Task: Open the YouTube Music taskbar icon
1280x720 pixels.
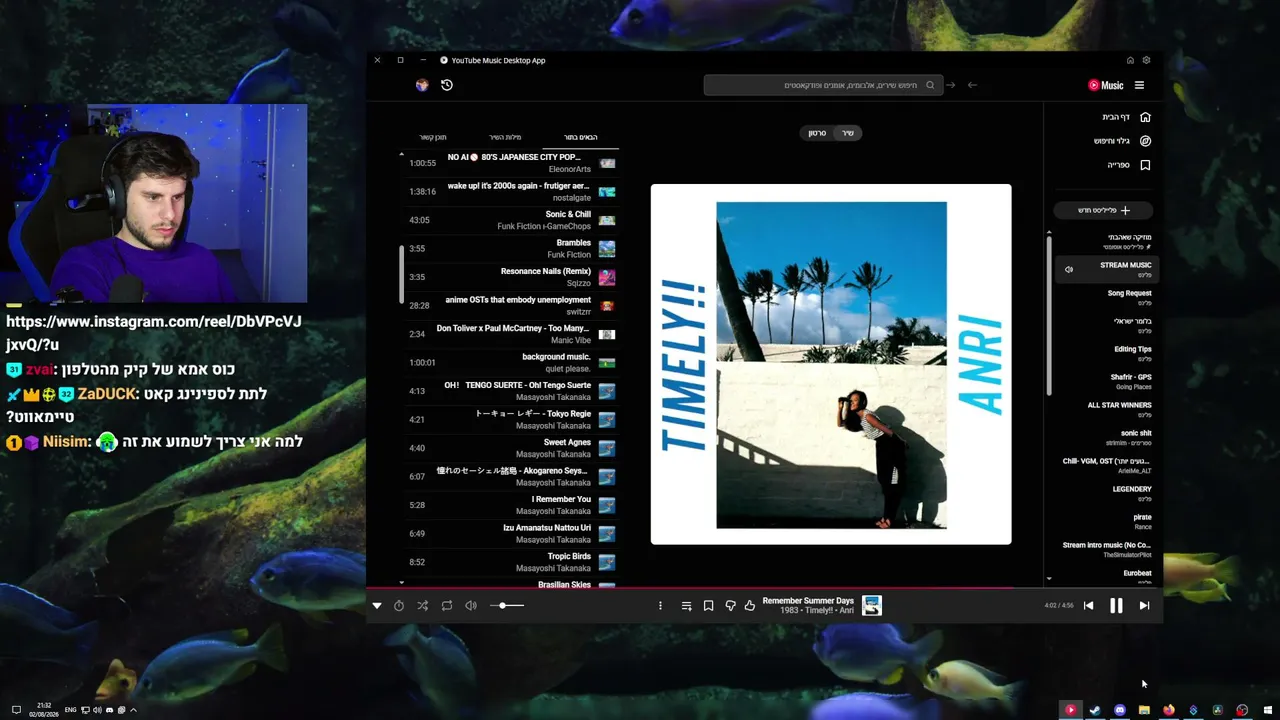Action: [1070, 710]
